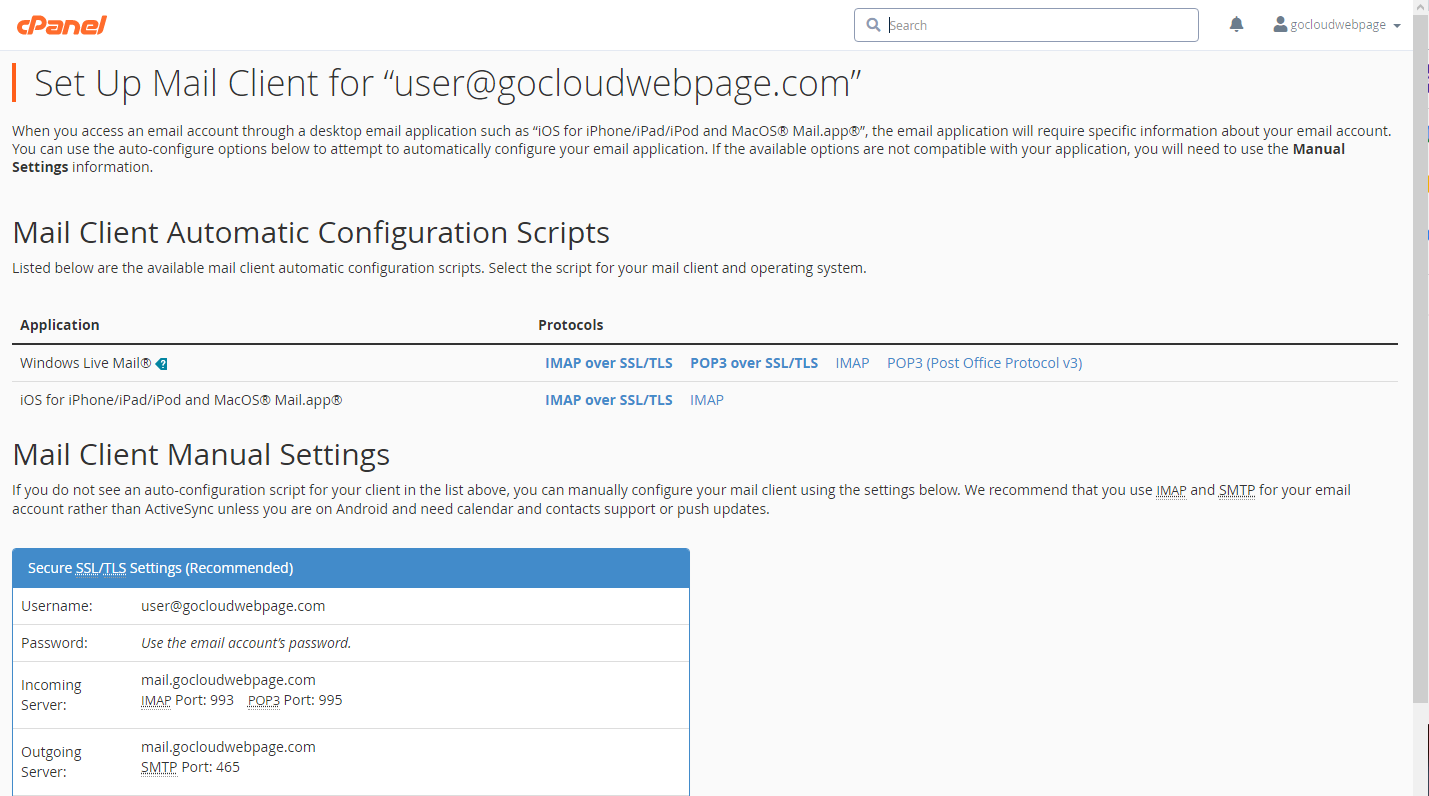Open Windows Live Mail IMAP over SSL/TLS script

[x=609, y=363]
